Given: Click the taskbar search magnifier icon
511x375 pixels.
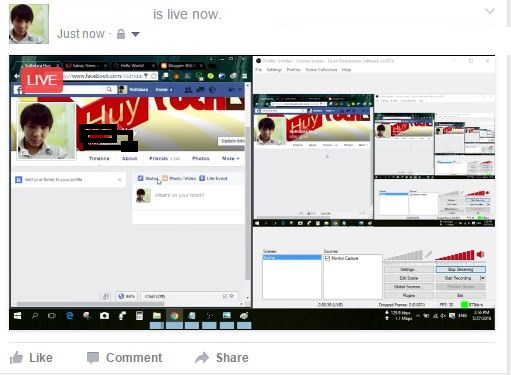Looking at the screenshot, I should point(35,316).
